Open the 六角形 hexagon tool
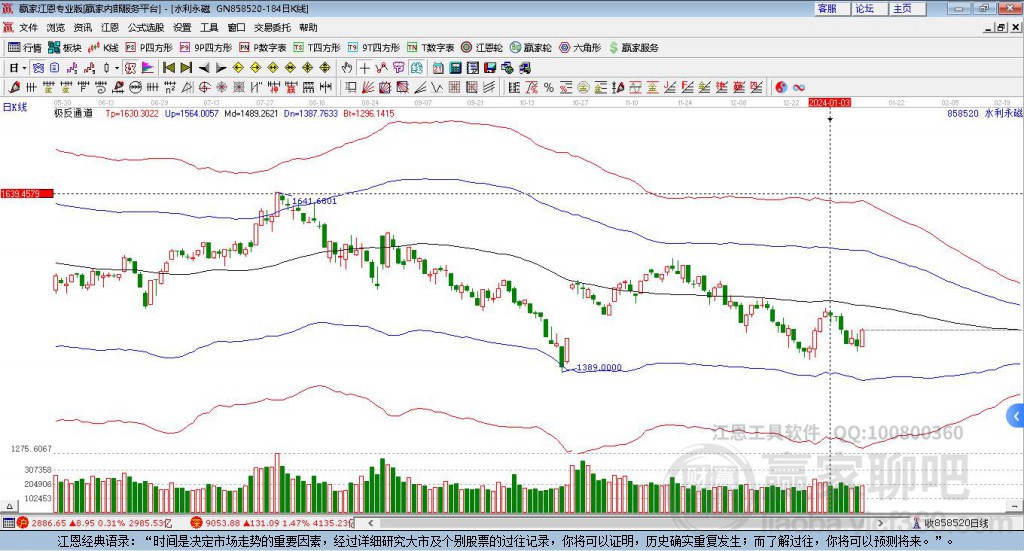The width and height of the screenshot is (1024, 551). 578,47
